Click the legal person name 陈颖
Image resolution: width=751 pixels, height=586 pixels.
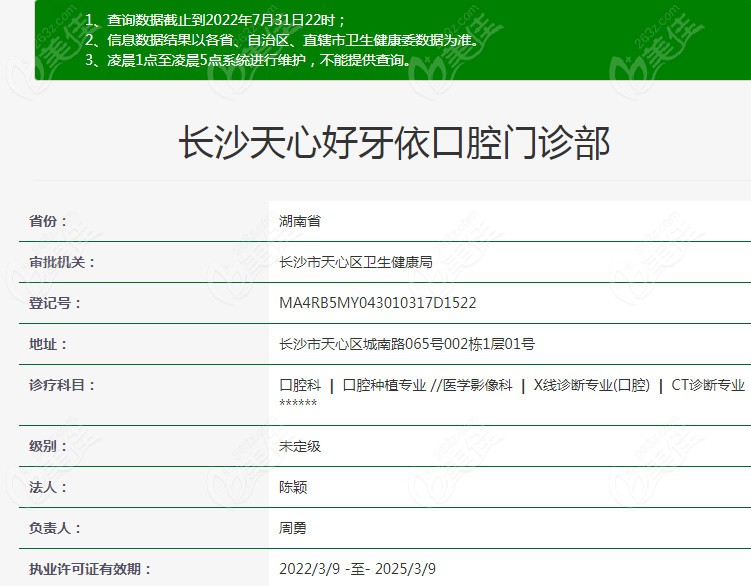click(x=293, y=487)
